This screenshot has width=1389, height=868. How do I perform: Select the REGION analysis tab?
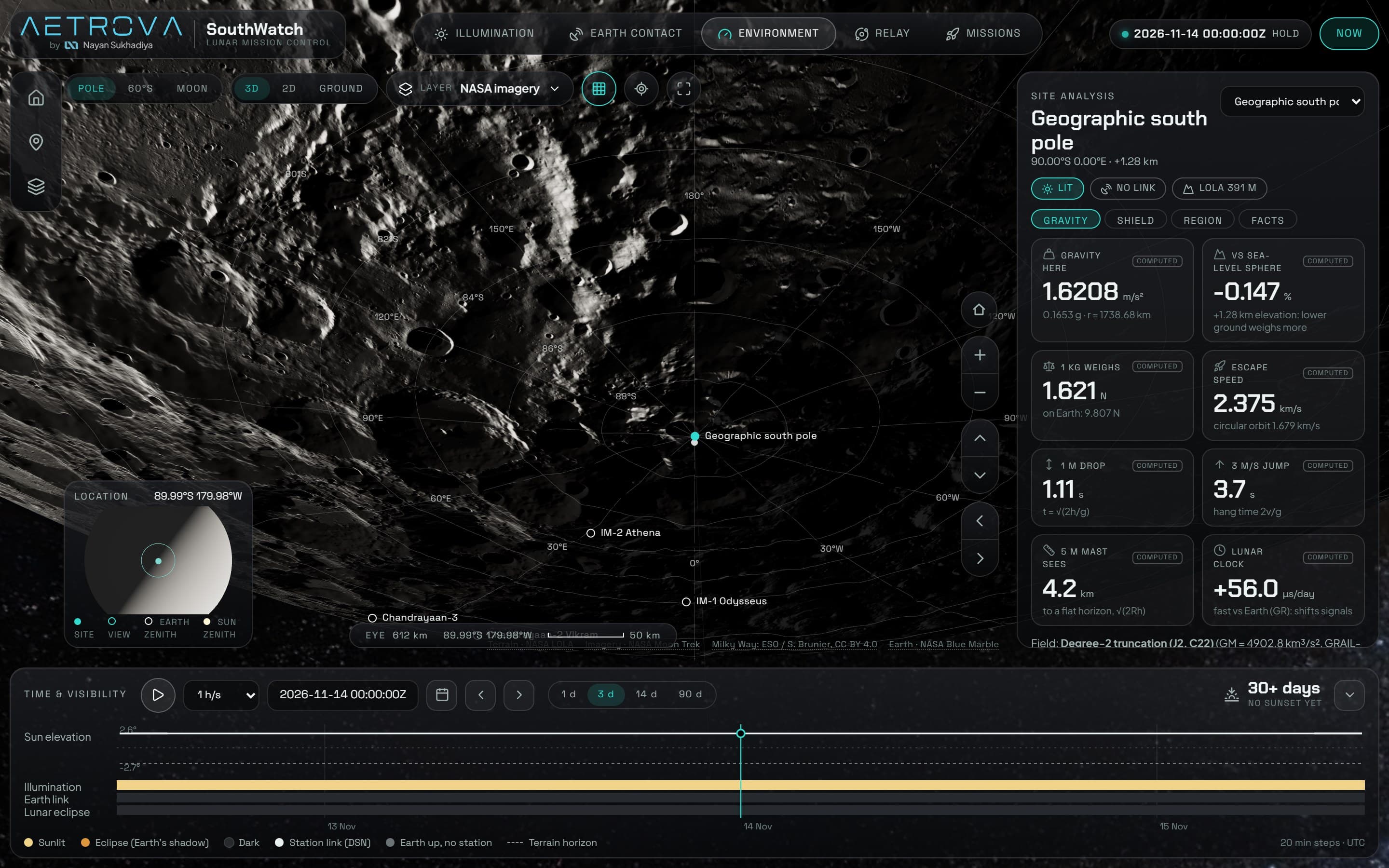pyautogui.click(x=1202, y=220)
